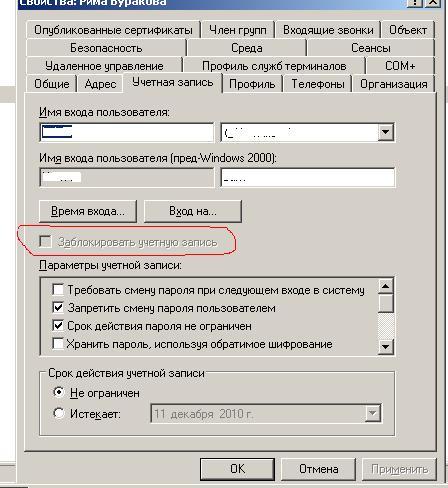
Task: Uncheck 'Запретить смену пароля пользователем'
Action: point(58,307)
